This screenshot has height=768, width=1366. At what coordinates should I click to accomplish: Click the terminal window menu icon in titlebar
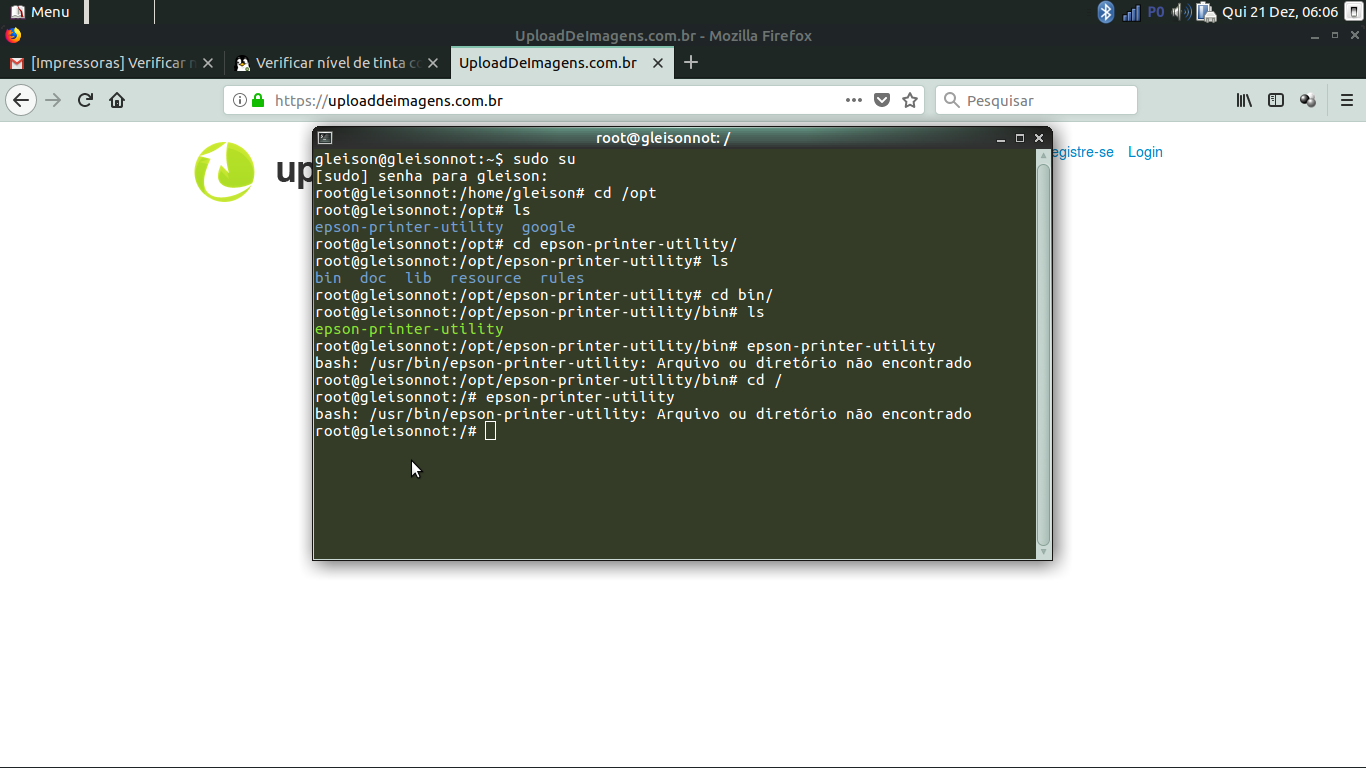pyautogui.click(x=325, y=138)
